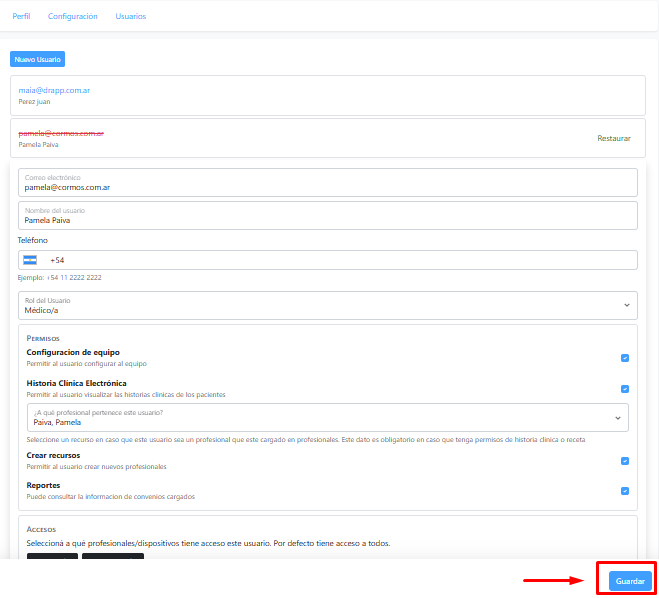
Task: Click the 'Teléfono' label
Action: [33, 240]
